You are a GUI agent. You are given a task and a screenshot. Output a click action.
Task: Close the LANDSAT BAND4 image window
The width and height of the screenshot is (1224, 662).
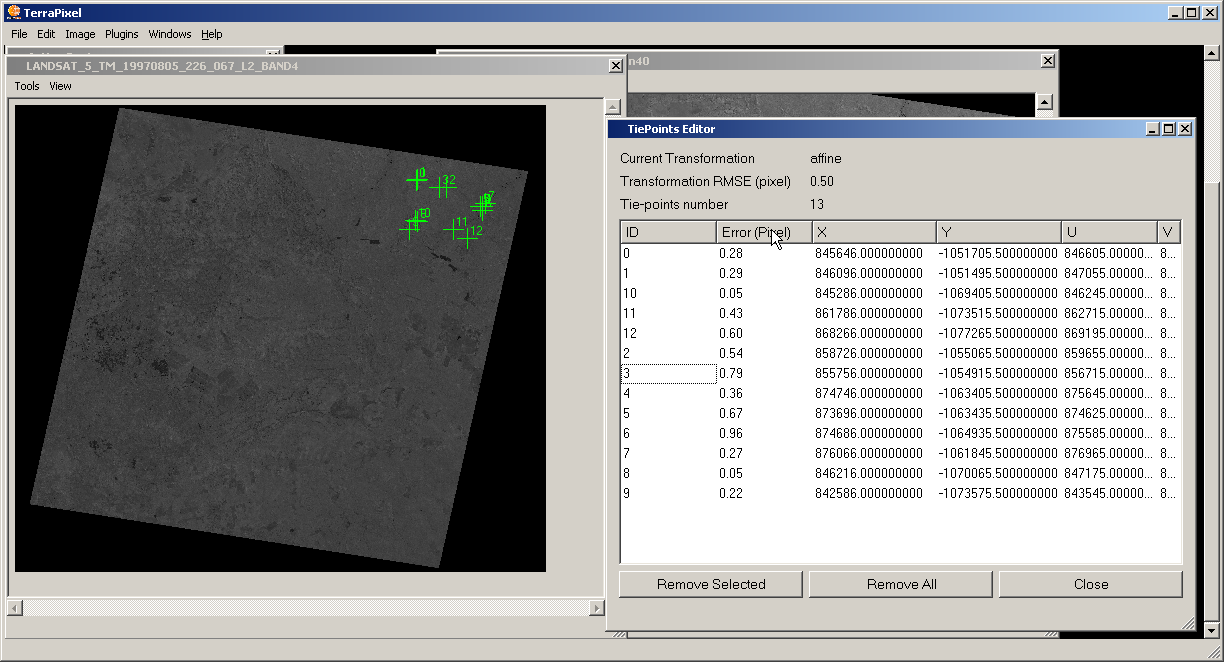[615, 66]
